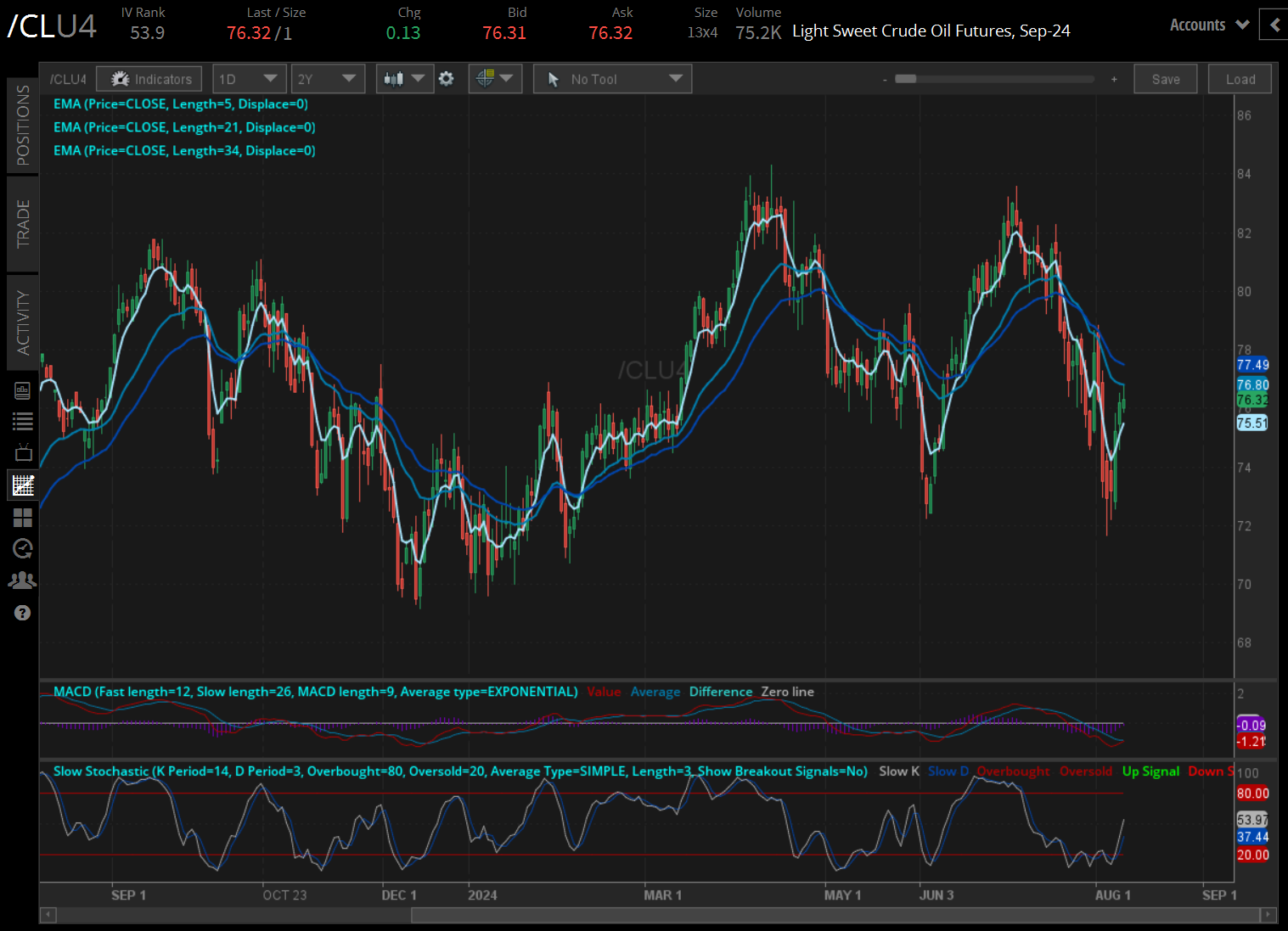Open the live TV icon in sidebar

click(23, 452)
